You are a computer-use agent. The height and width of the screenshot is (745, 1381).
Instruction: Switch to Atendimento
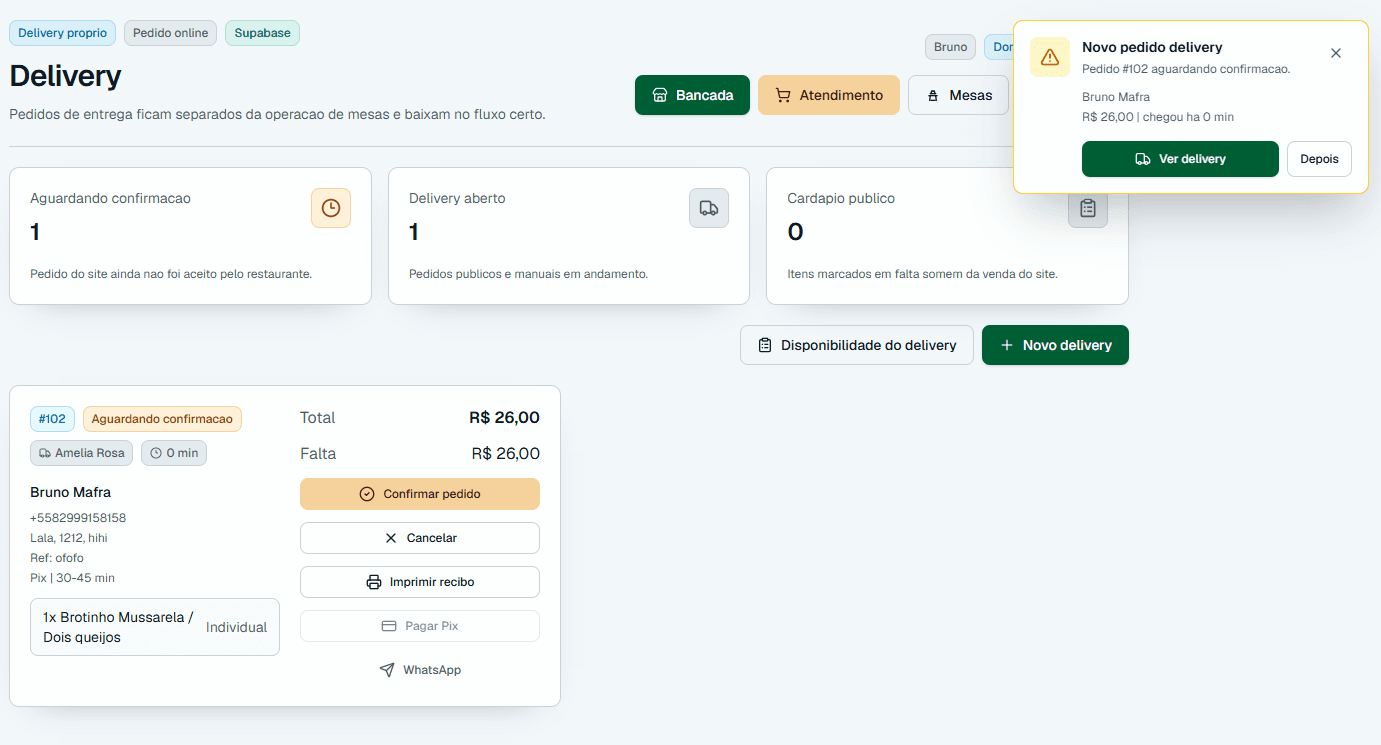point(829,95)
